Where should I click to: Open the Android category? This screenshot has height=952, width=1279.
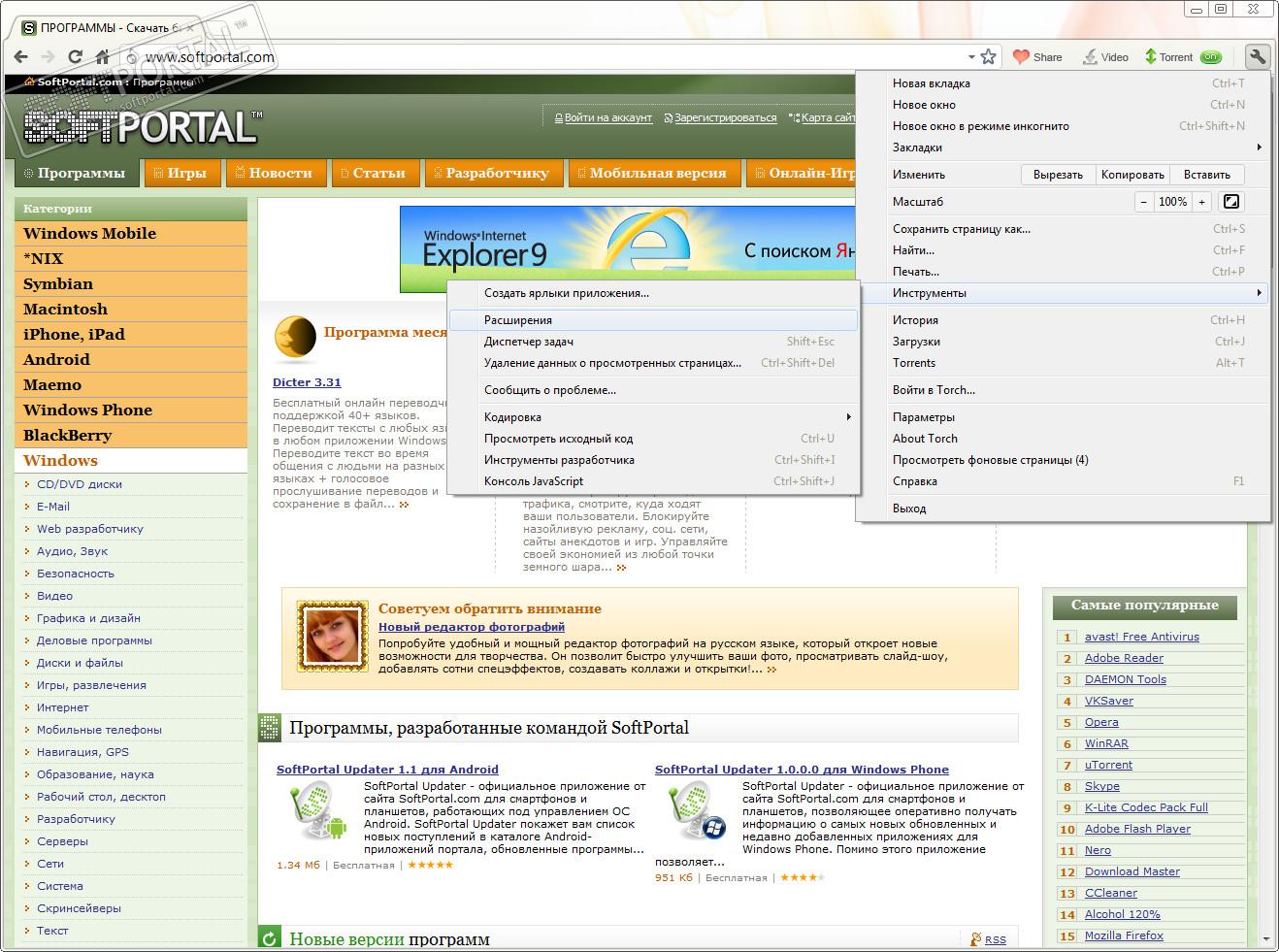131,359
